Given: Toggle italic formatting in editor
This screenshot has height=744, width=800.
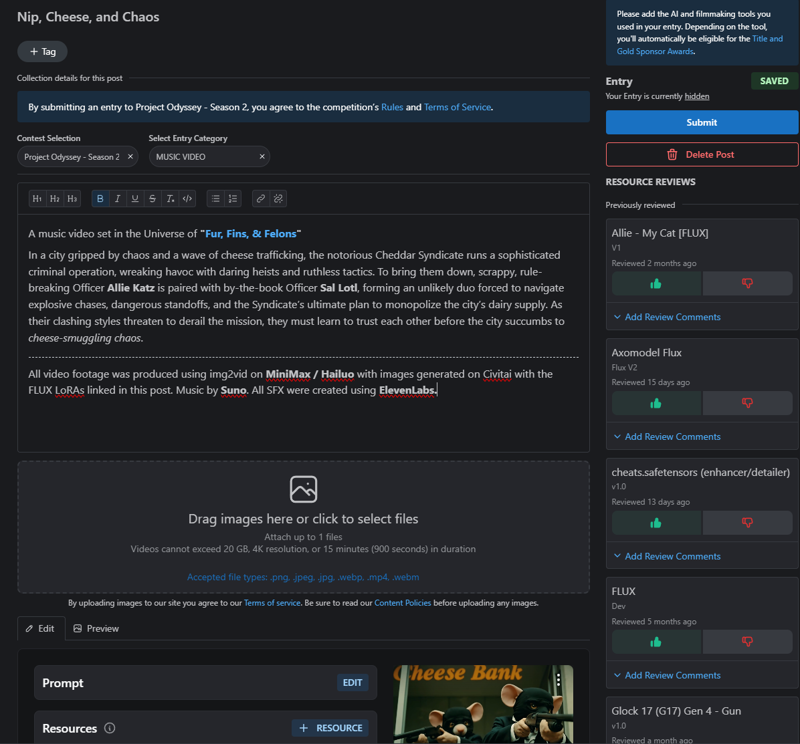Looking at the screenshot, I should 117,199.
